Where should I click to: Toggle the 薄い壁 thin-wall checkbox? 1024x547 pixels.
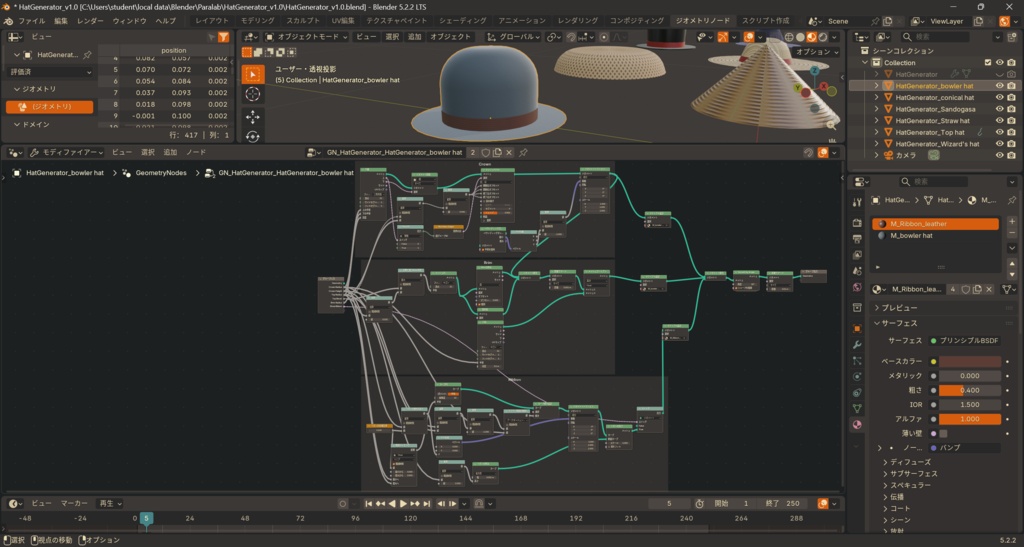tap(943, 433)
